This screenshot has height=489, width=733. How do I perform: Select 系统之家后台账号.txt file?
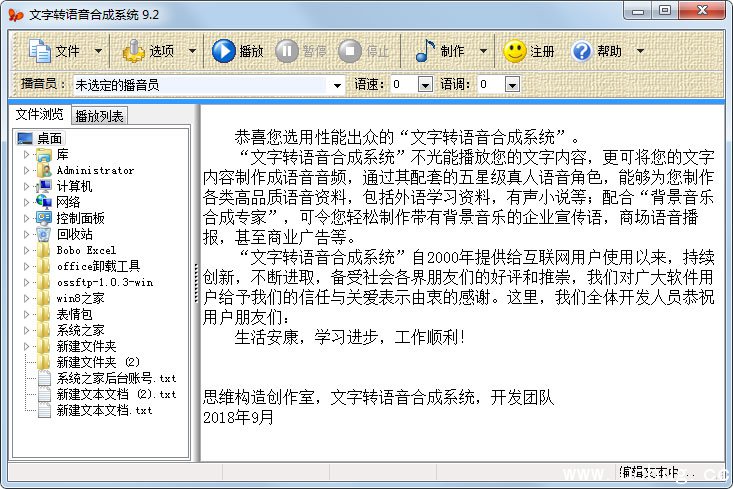point(116,378)
